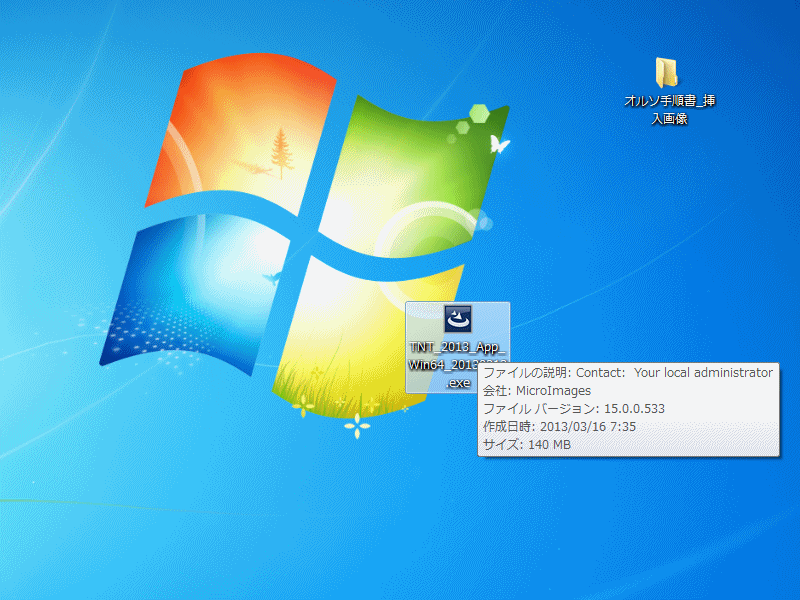The image size is (800, 600).
Task: Click tooltip text '作成日時: 2013/03/16 7:35'
Action: [x=559, y=427]
